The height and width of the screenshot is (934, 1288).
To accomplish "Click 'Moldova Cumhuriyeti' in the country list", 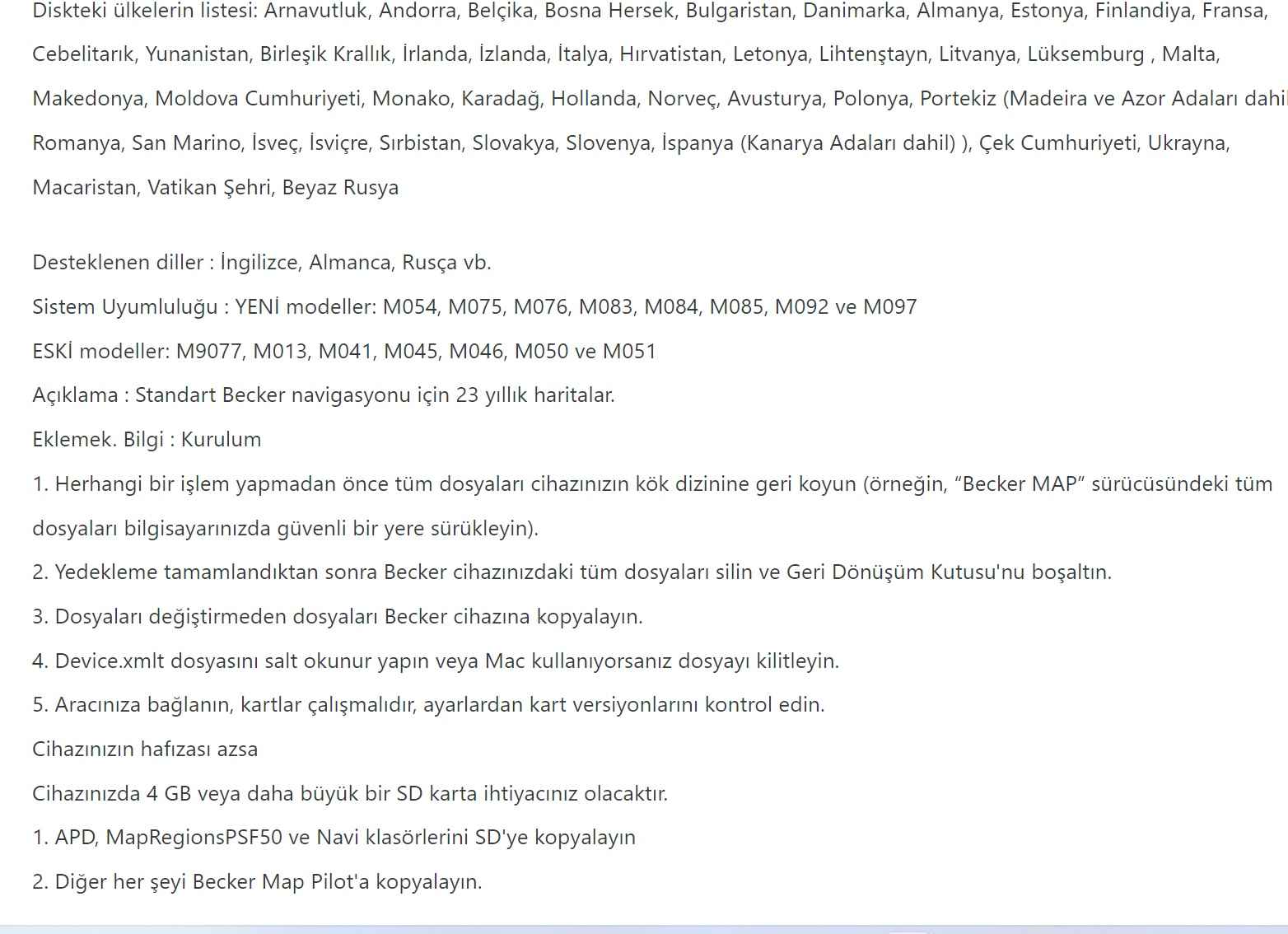I will click(258, 99).
